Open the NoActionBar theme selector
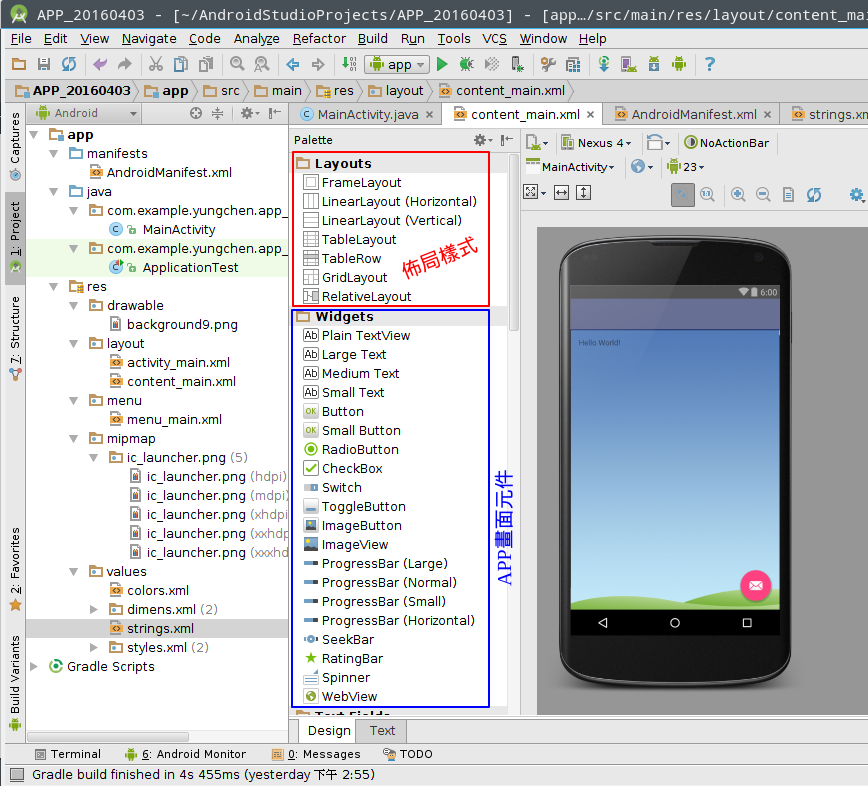868x786 pixels. pyautogui.click(x=727, y=143)
